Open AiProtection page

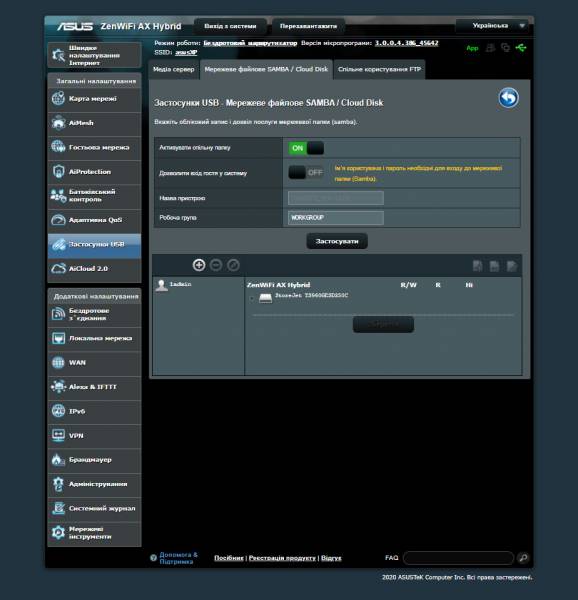tap(94, 172)
